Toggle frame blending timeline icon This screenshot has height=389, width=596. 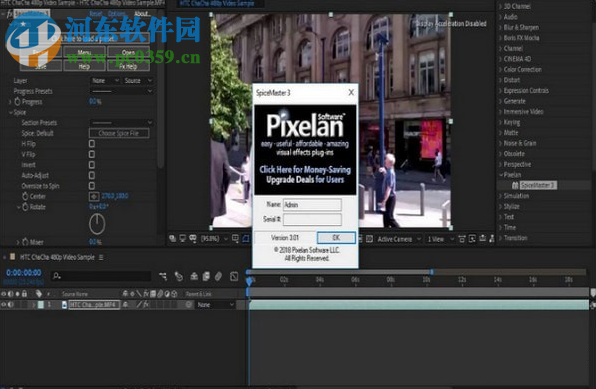click(x=206, y=276)
